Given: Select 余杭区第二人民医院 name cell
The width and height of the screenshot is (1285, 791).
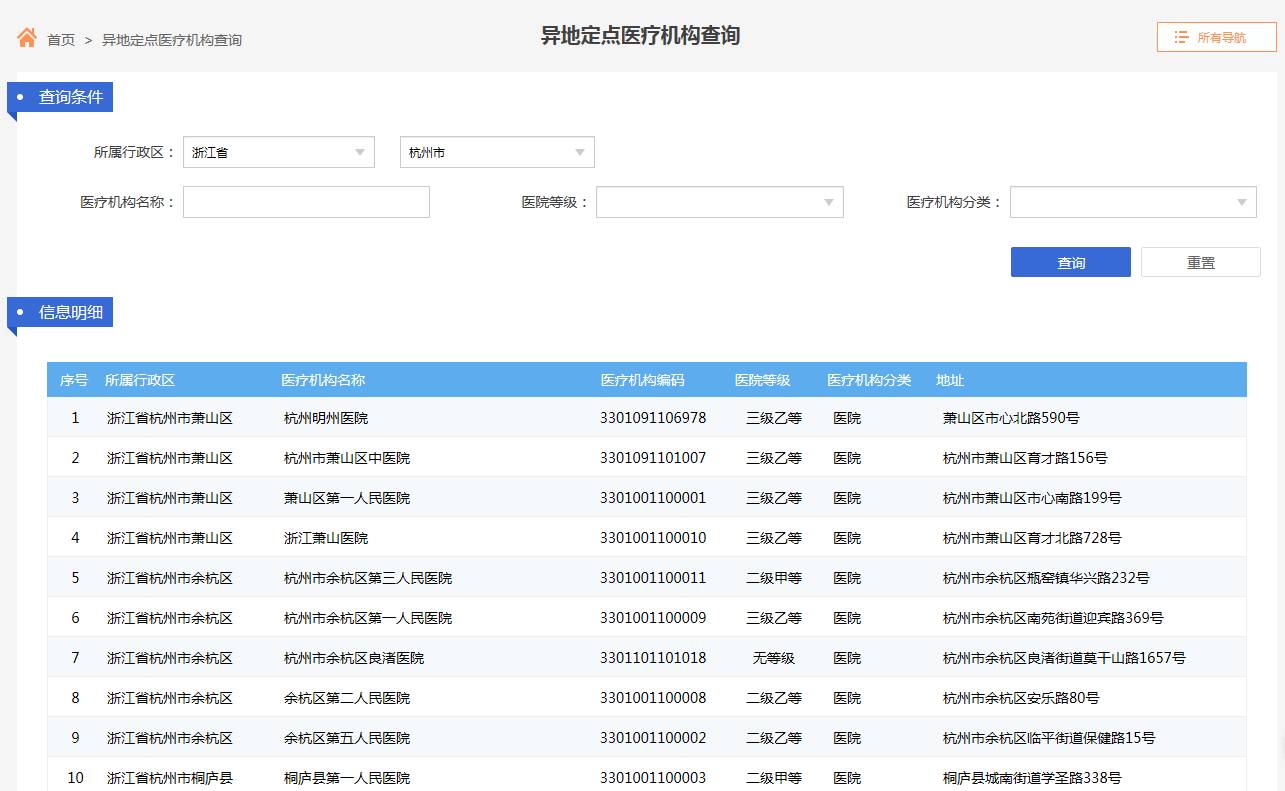Looking at the screenshot, I should tap(347, 698).
